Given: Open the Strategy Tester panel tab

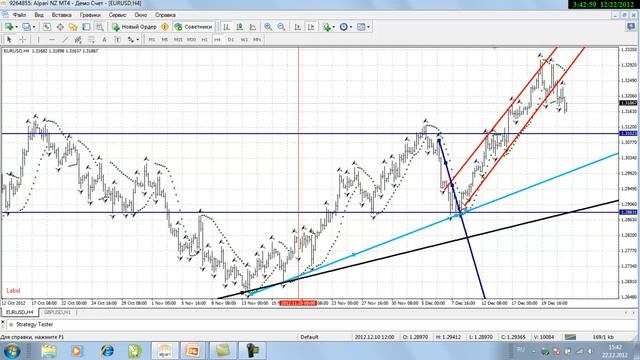Looking at the screenshot, I should tap(35, 324).
